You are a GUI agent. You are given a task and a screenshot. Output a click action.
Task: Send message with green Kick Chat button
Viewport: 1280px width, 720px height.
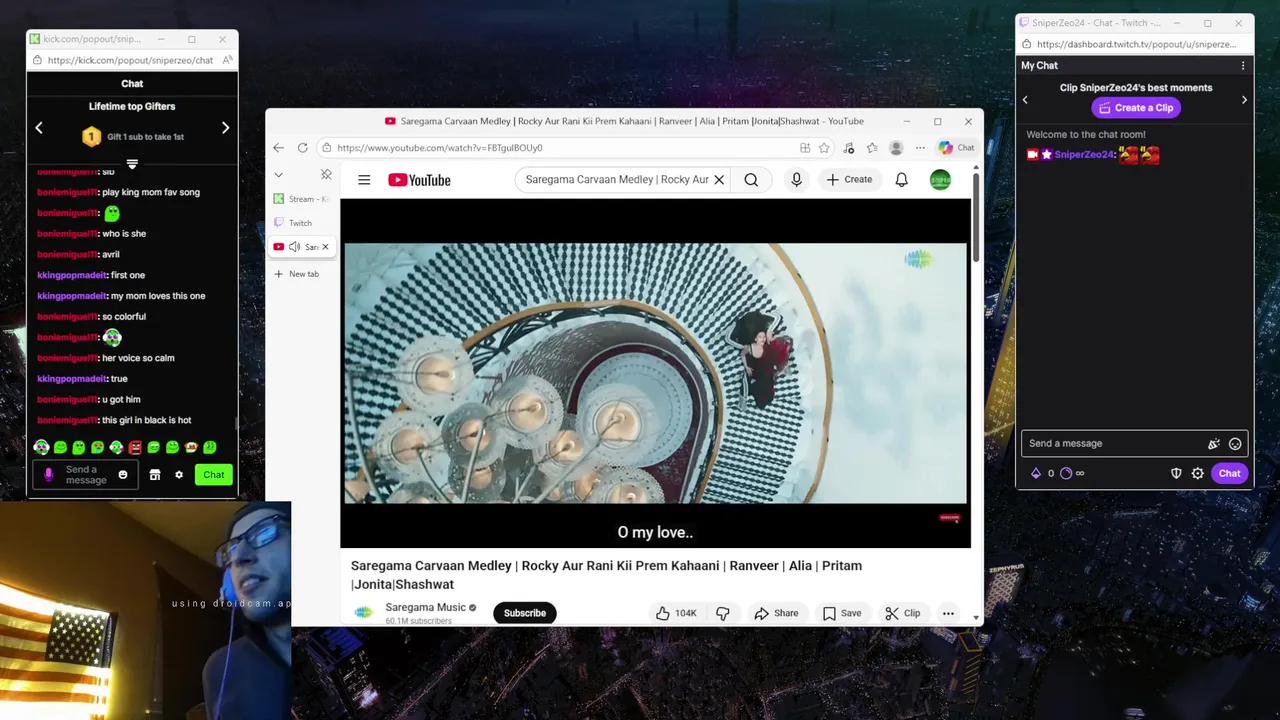pos(214,475)
